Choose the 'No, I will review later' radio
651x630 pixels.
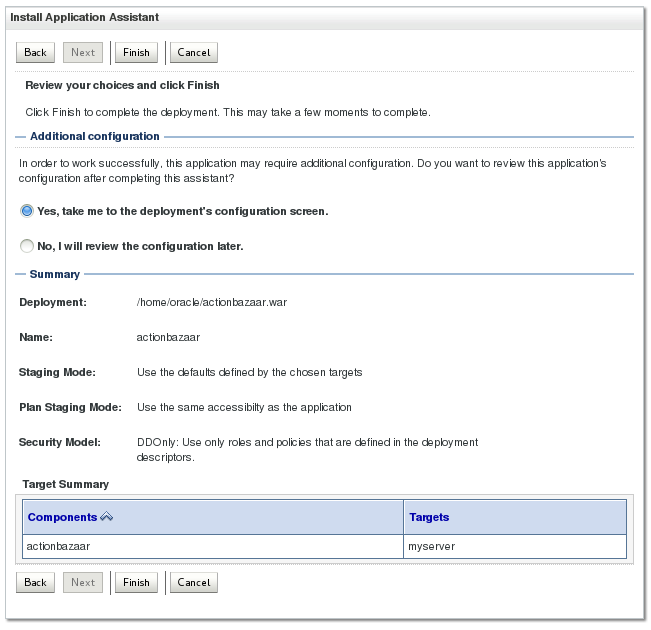pyautogui.click(x=27, y=245)
